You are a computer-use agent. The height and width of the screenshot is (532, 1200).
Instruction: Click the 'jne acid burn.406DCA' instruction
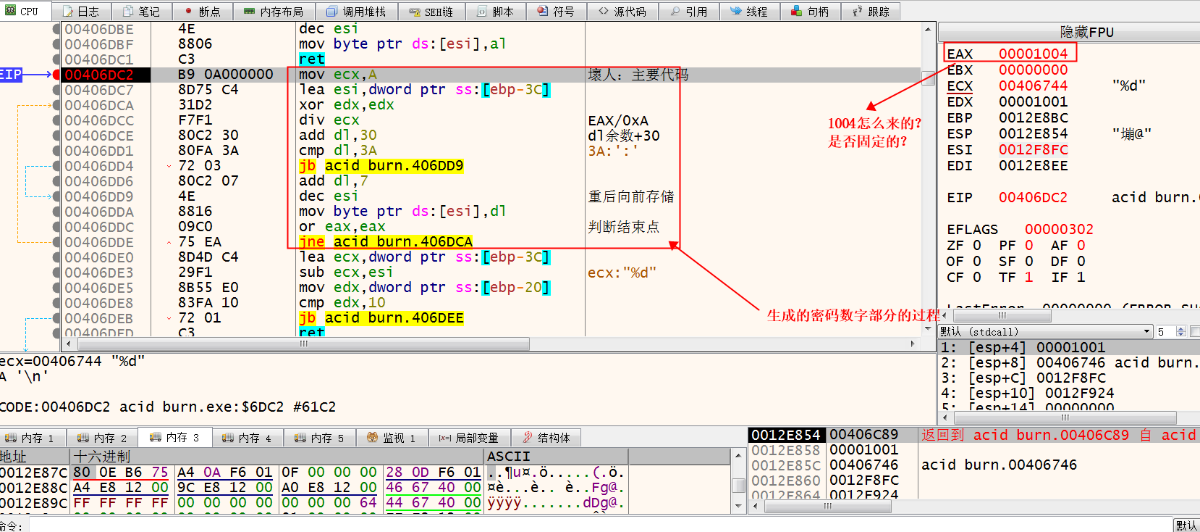[x=385, y=242]
